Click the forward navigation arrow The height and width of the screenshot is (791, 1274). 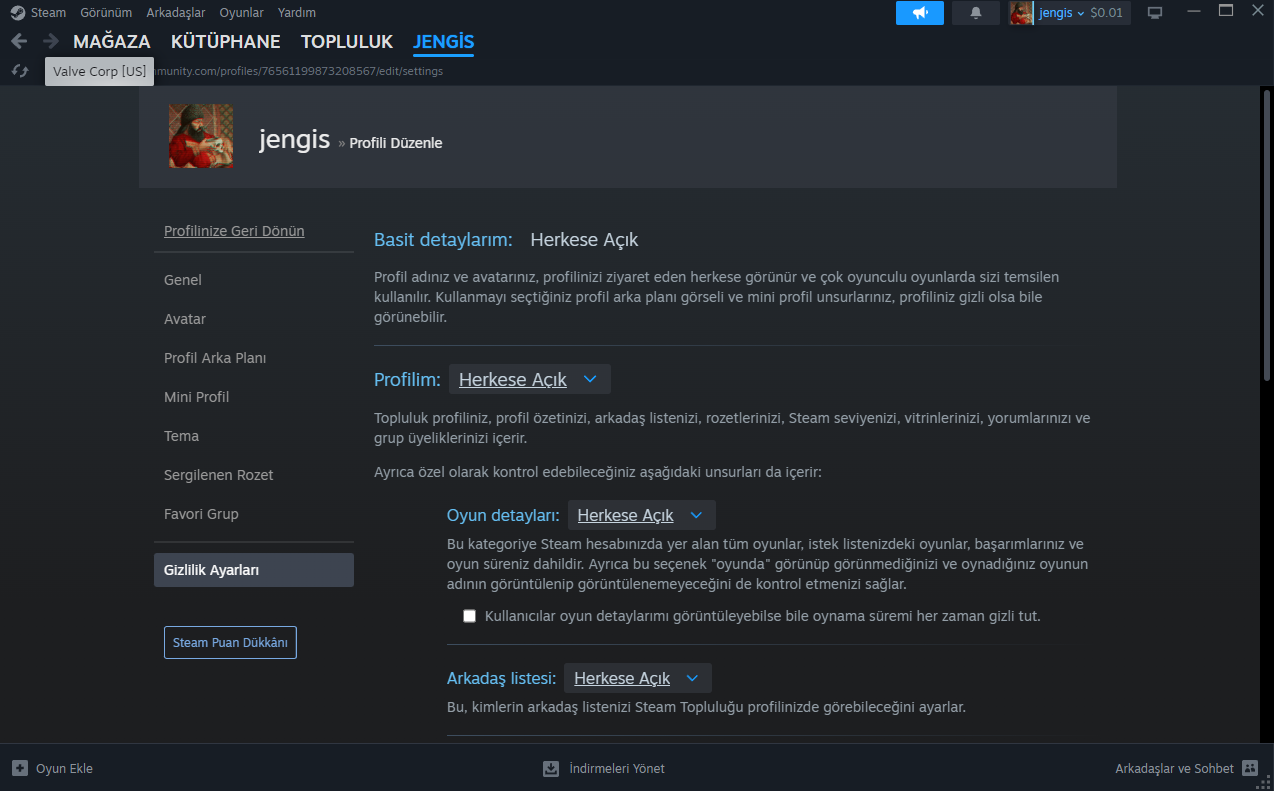[x=51, y=41]
